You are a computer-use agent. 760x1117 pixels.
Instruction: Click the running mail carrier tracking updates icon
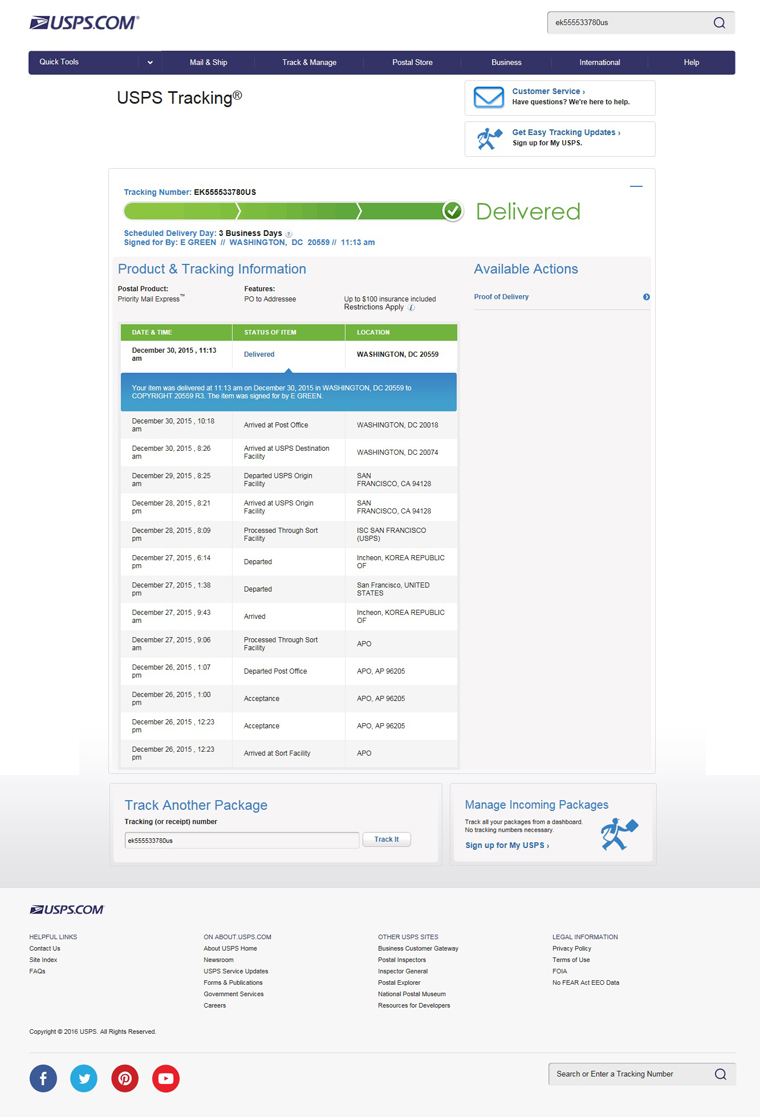pyautogui.click(x=488, y=139)
